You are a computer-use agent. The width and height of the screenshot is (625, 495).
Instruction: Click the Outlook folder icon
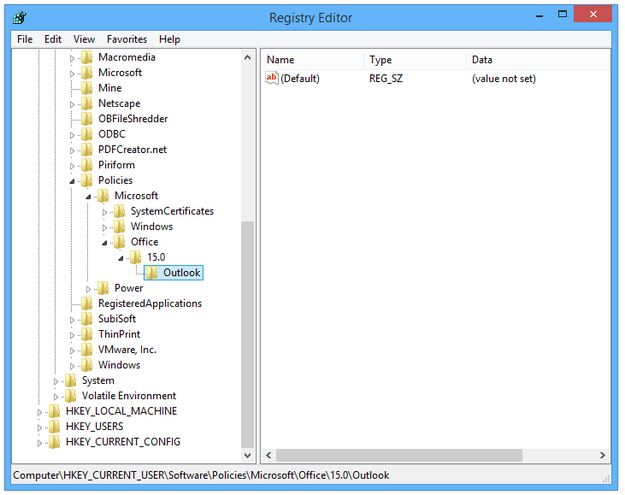(x=151, y=273)
